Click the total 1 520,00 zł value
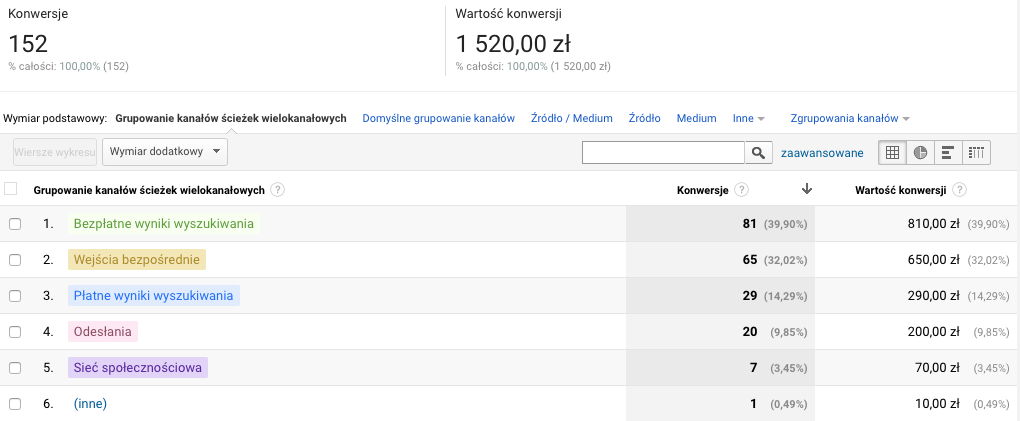 click(513, 44)
